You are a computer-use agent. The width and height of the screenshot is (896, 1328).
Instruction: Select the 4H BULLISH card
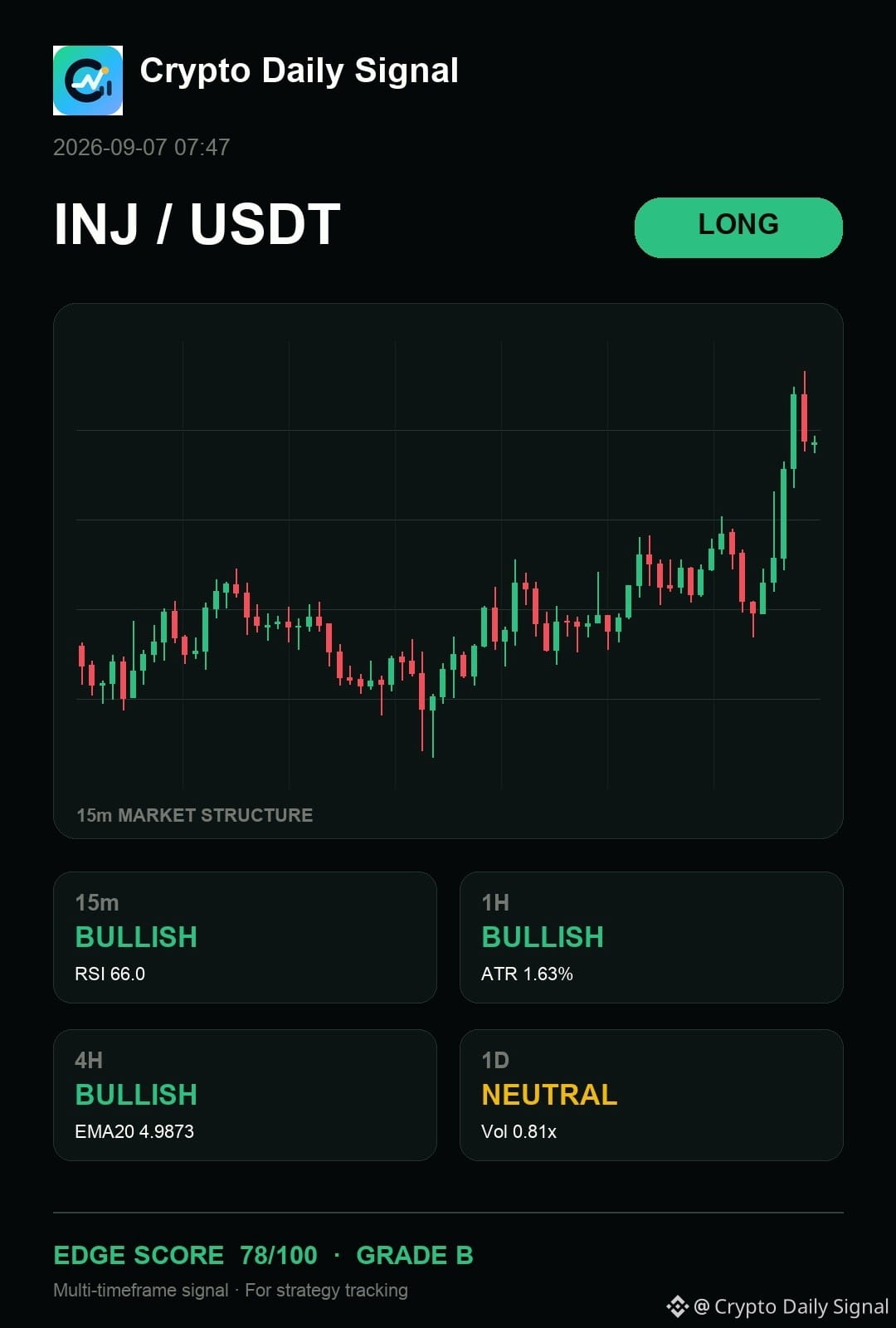(245, 1095)
